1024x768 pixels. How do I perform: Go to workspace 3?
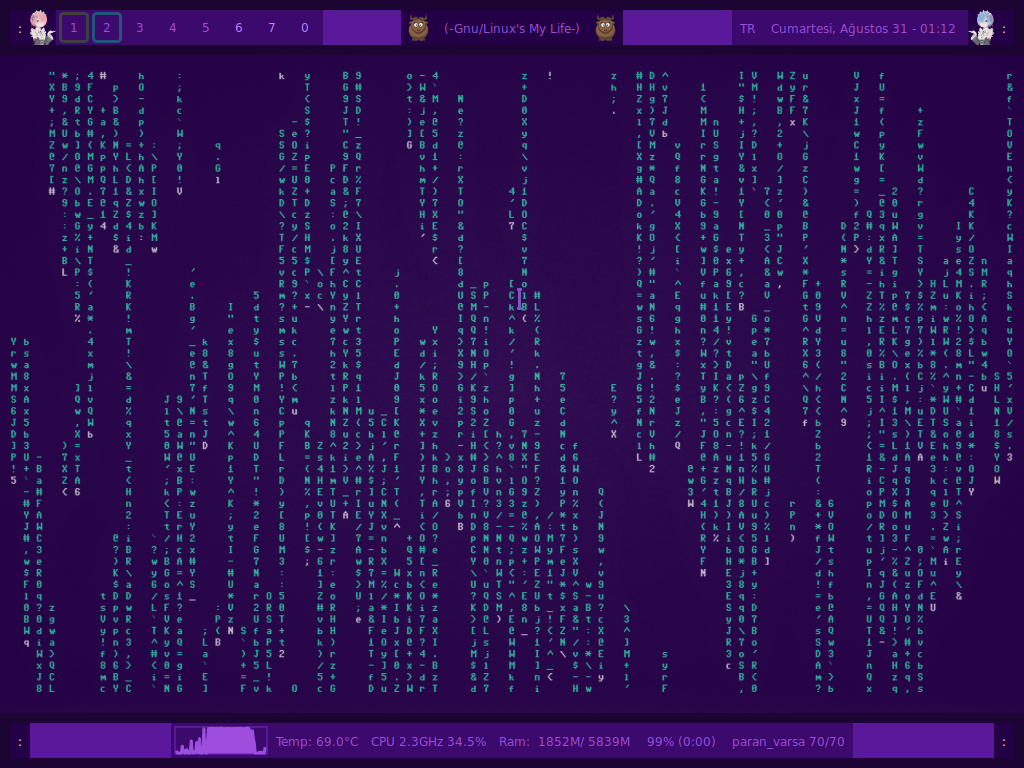pos(140,28)
